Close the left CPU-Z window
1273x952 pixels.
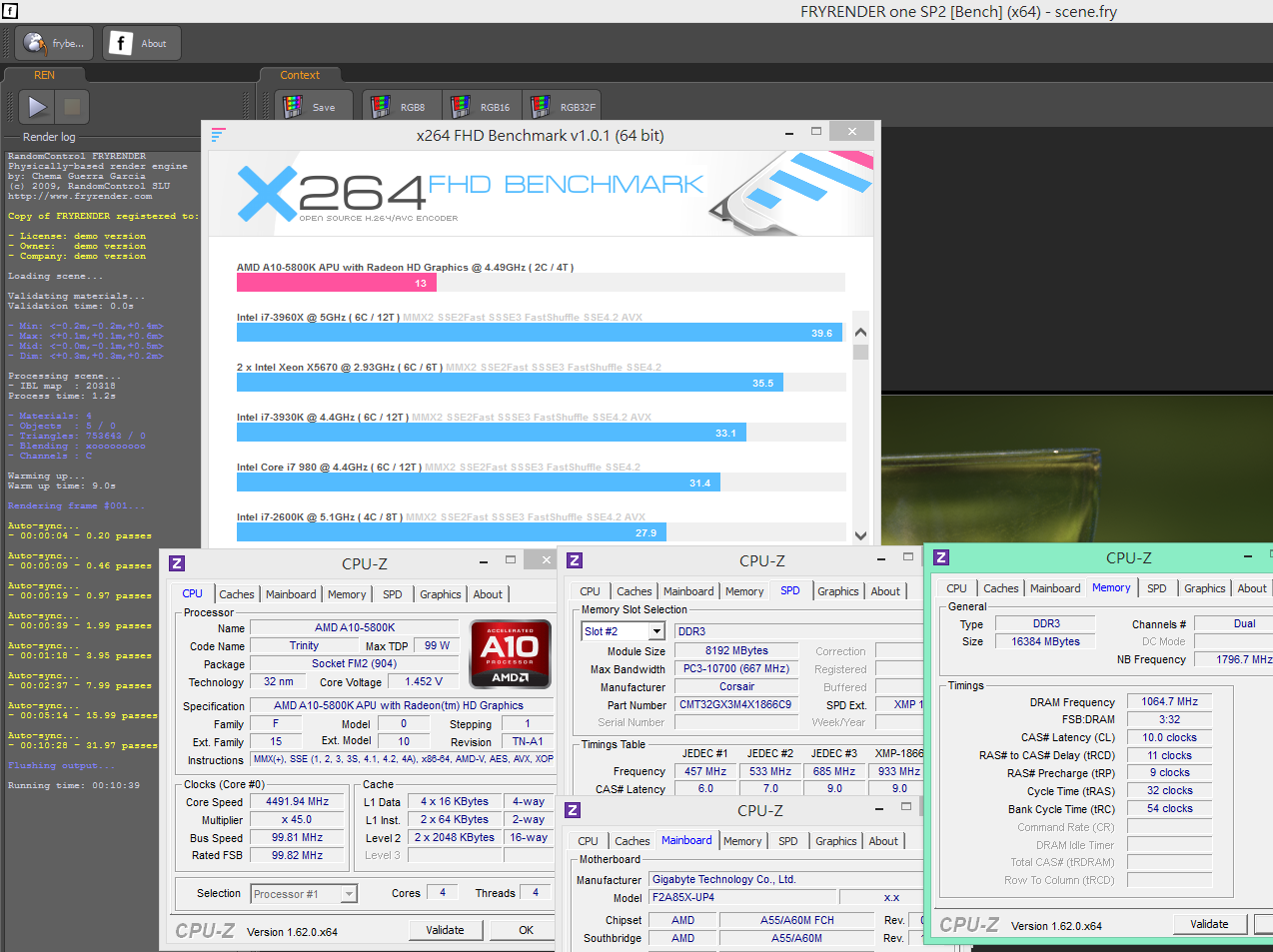(546, 560)
